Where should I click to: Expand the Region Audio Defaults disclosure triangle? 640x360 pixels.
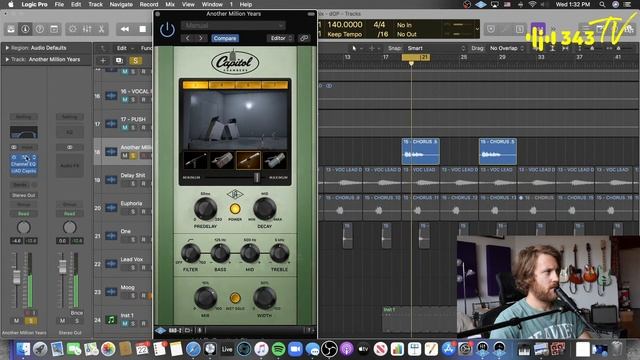7,48
